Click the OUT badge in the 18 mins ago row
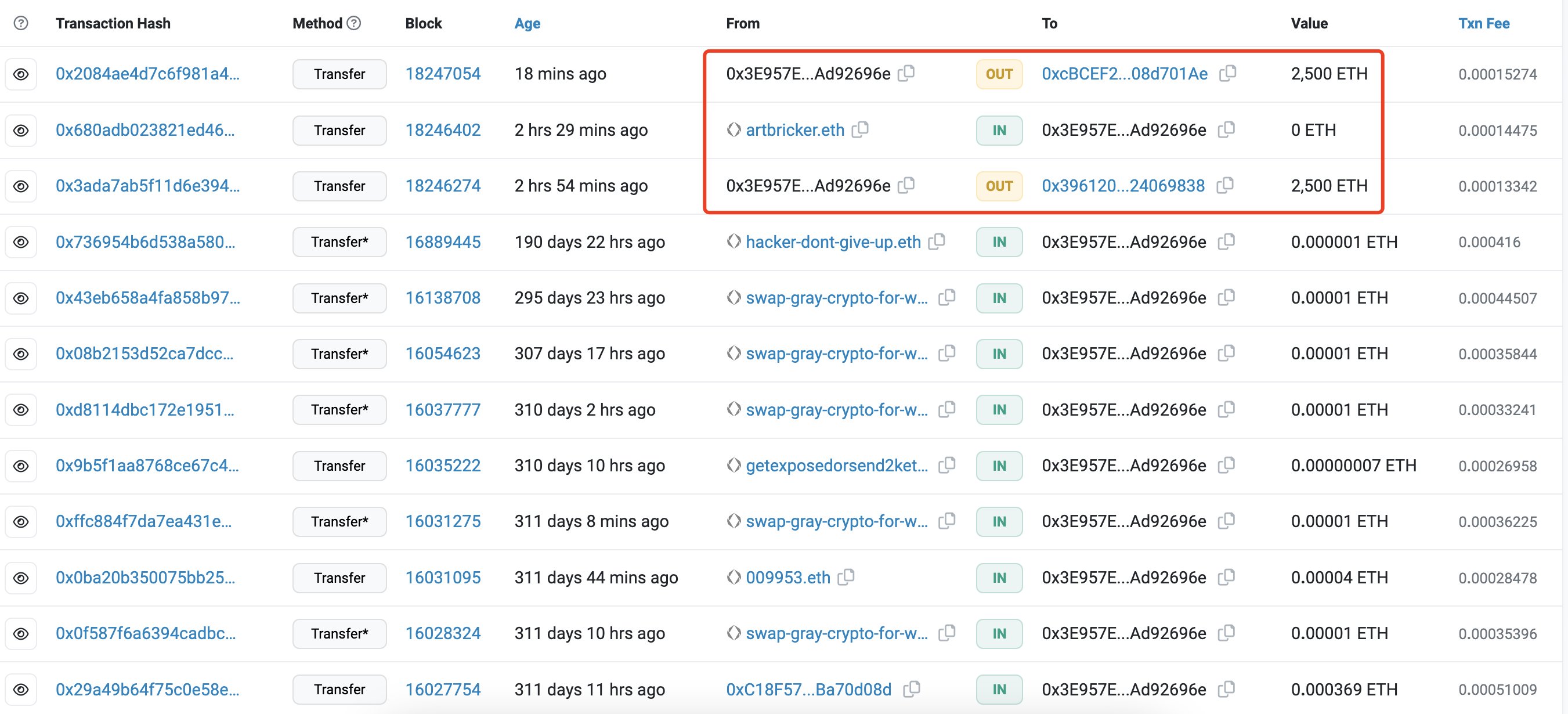 (999, 74)
